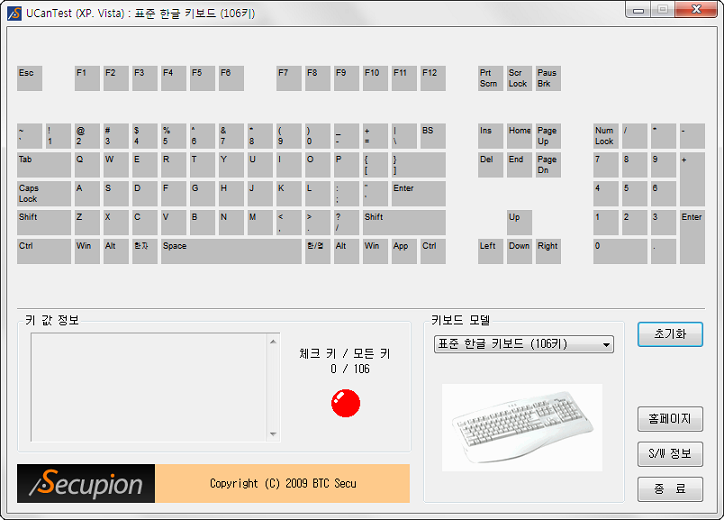
Task: Click the 종료 exit button
Action: coord(670,489)
